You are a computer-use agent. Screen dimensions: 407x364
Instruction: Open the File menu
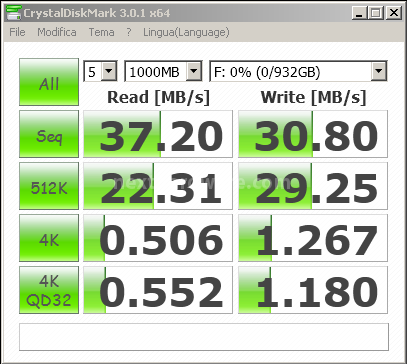(17, 32)
